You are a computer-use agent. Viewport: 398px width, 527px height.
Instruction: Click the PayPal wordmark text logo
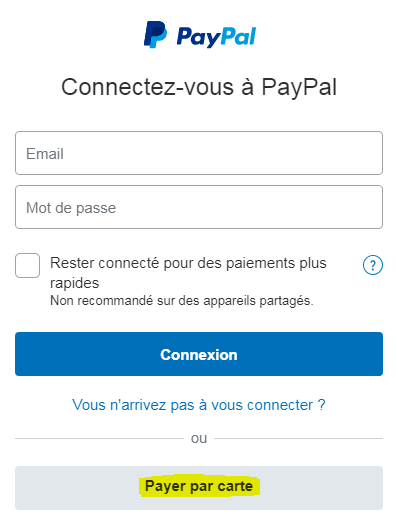pyautogui.click(x=216, y=36)
